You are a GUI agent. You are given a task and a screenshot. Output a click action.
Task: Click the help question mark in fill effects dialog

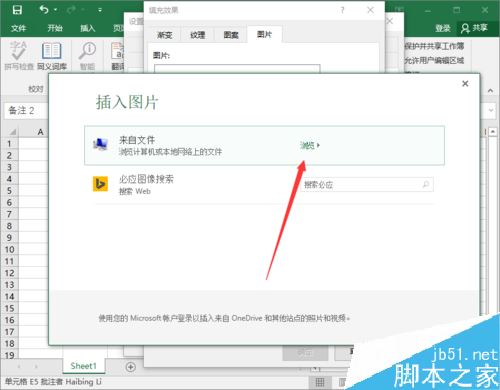[342, 10]
